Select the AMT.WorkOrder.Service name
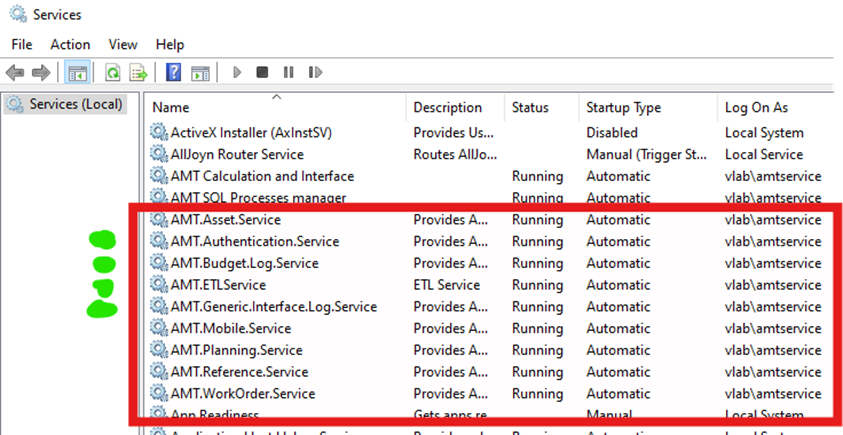 [242, 394]
